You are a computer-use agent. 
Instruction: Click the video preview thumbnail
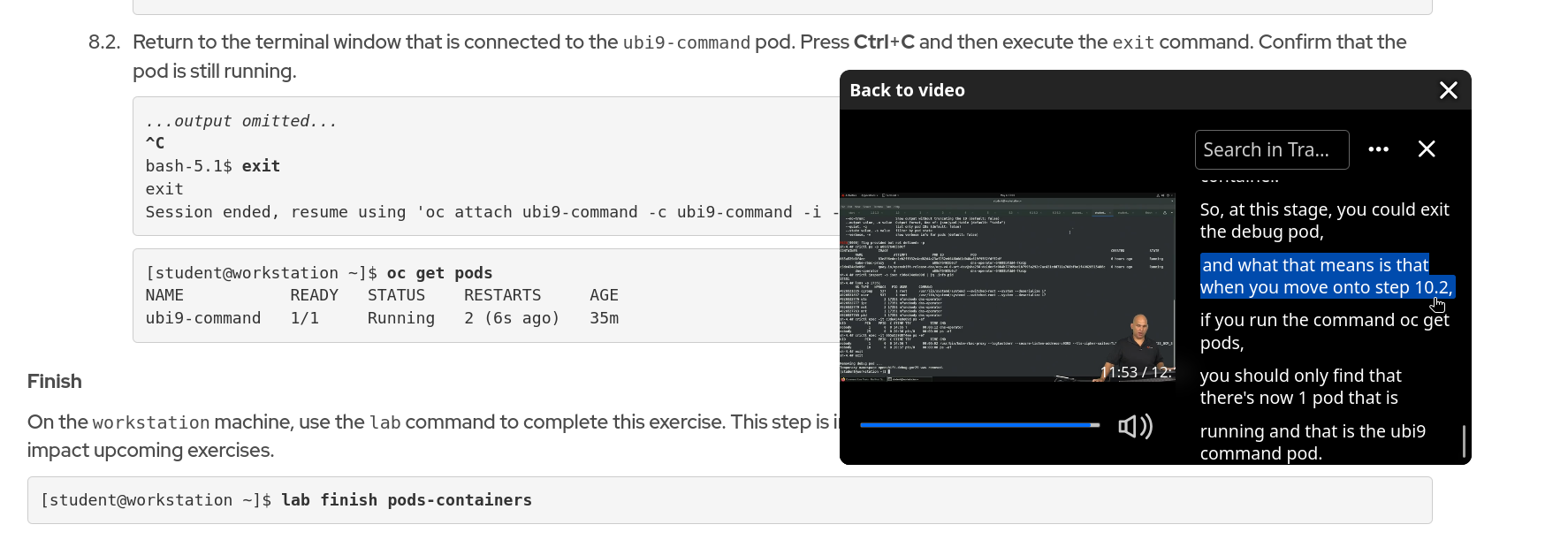1007,286
